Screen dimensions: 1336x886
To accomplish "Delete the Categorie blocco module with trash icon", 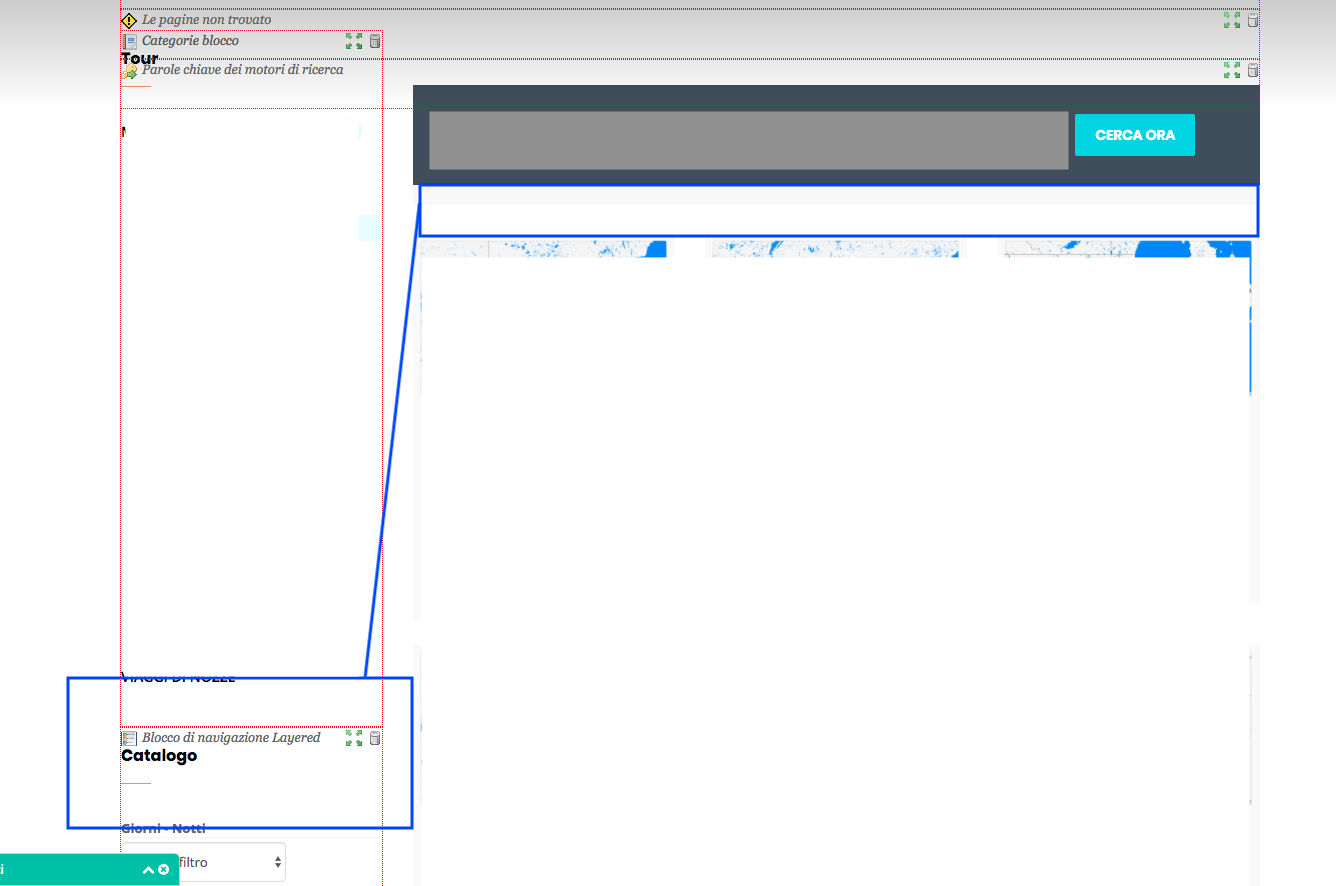I will [375, 41].
